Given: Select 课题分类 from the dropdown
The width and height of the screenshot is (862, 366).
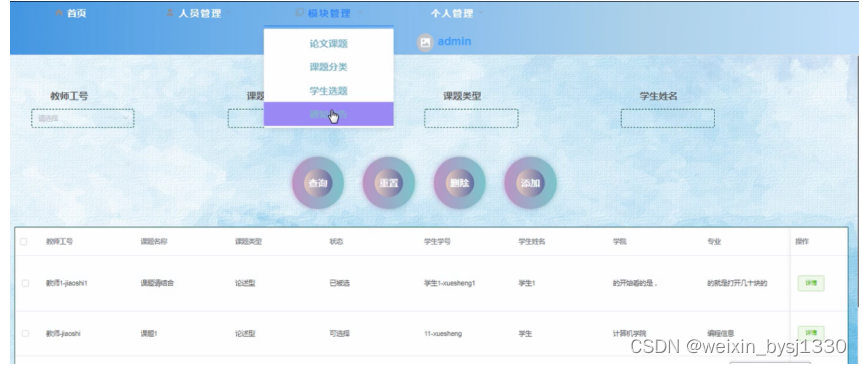Looking at the screenshot, I should (329, 67).
